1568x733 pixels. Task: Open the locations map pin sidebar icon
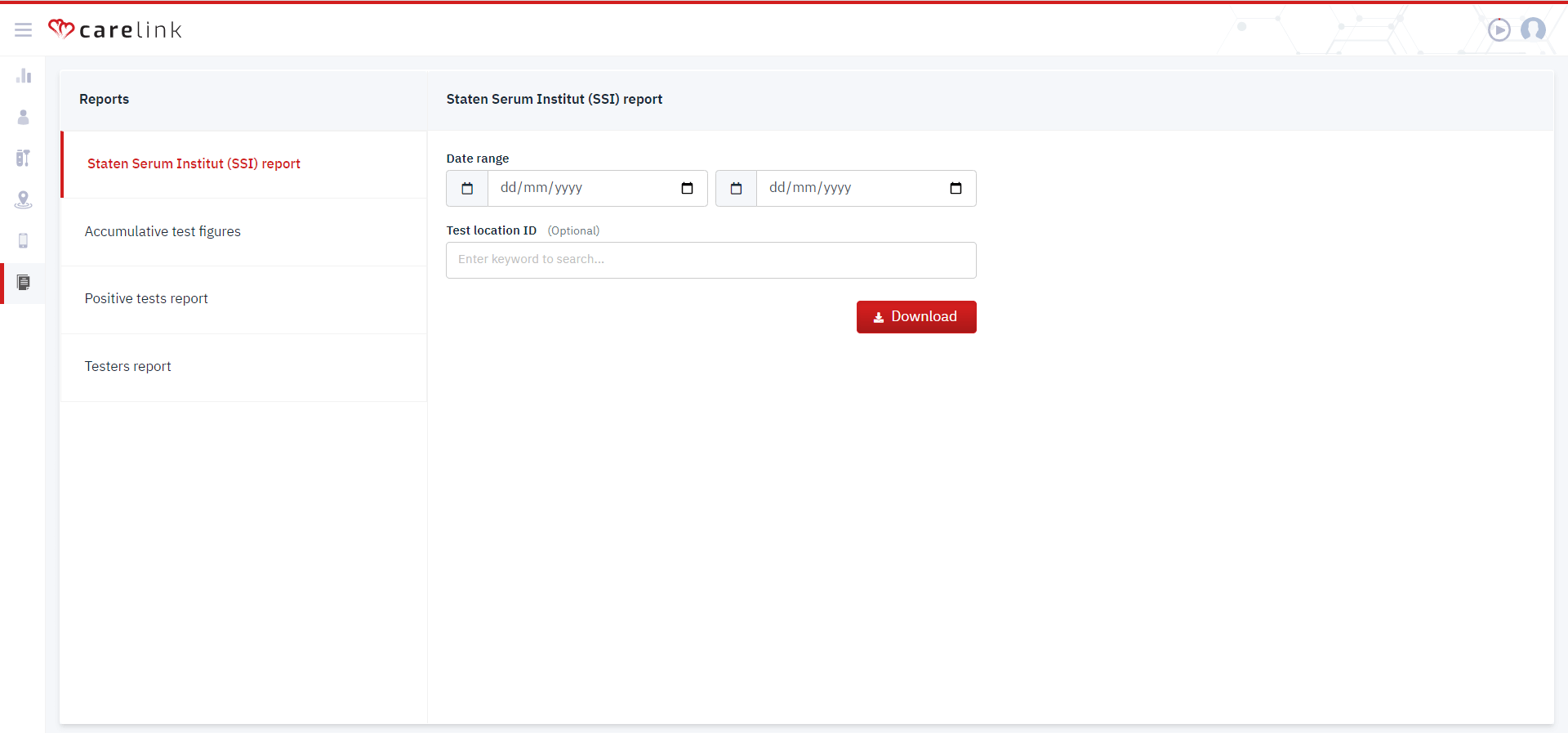tap(23, 199)
